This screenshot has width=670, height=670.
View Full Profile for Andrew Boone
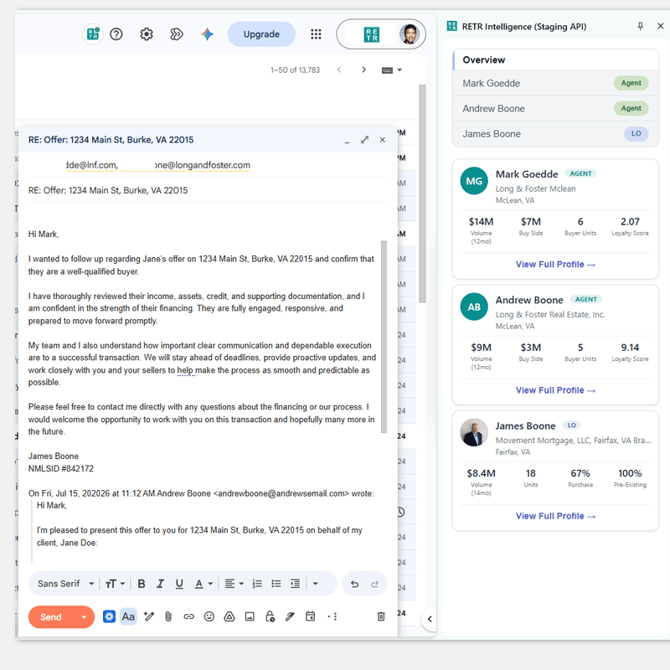click(555, 390)
